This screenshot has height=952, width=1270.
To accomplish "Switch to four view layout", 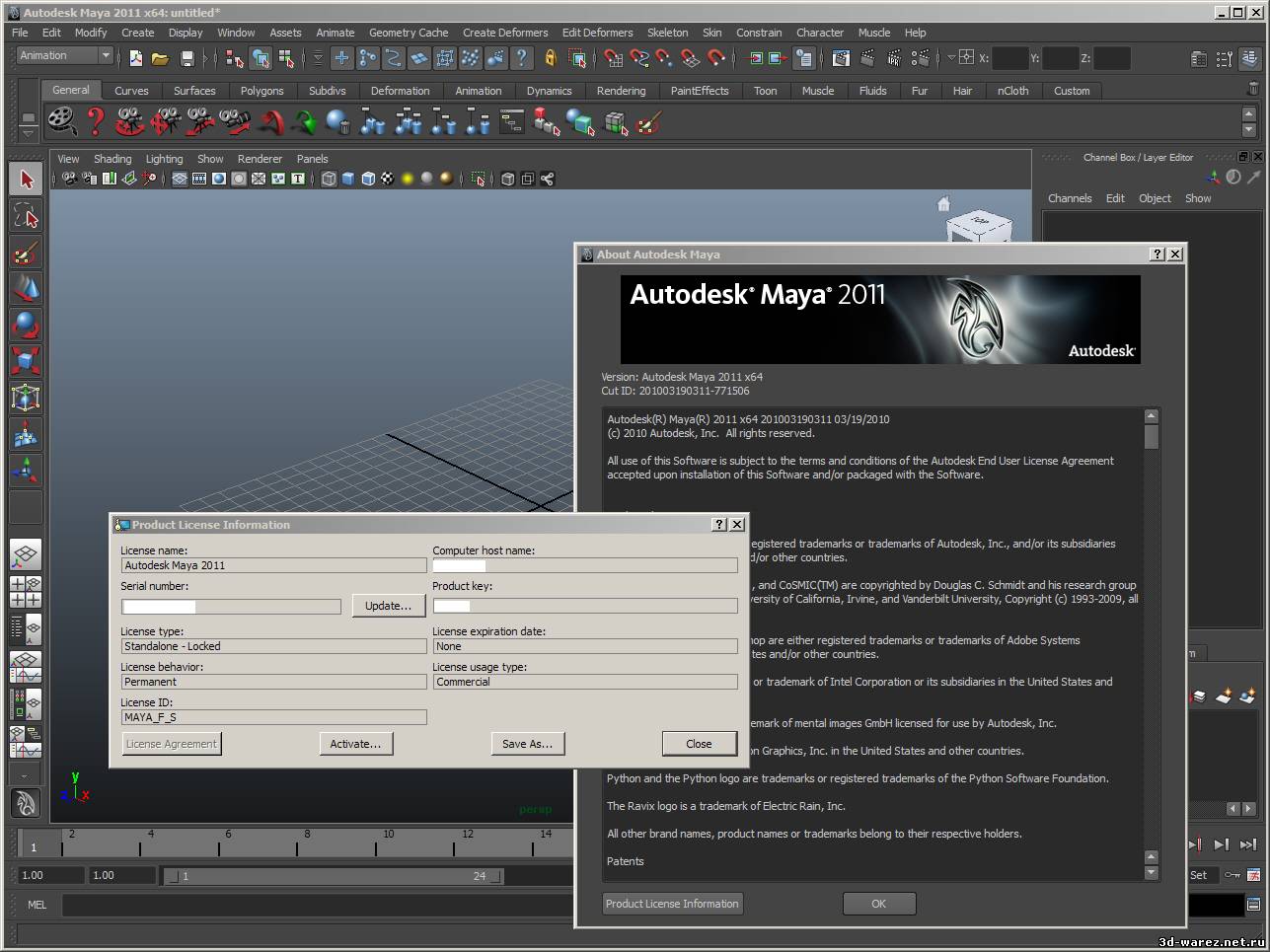I will (x=26, y=592).
